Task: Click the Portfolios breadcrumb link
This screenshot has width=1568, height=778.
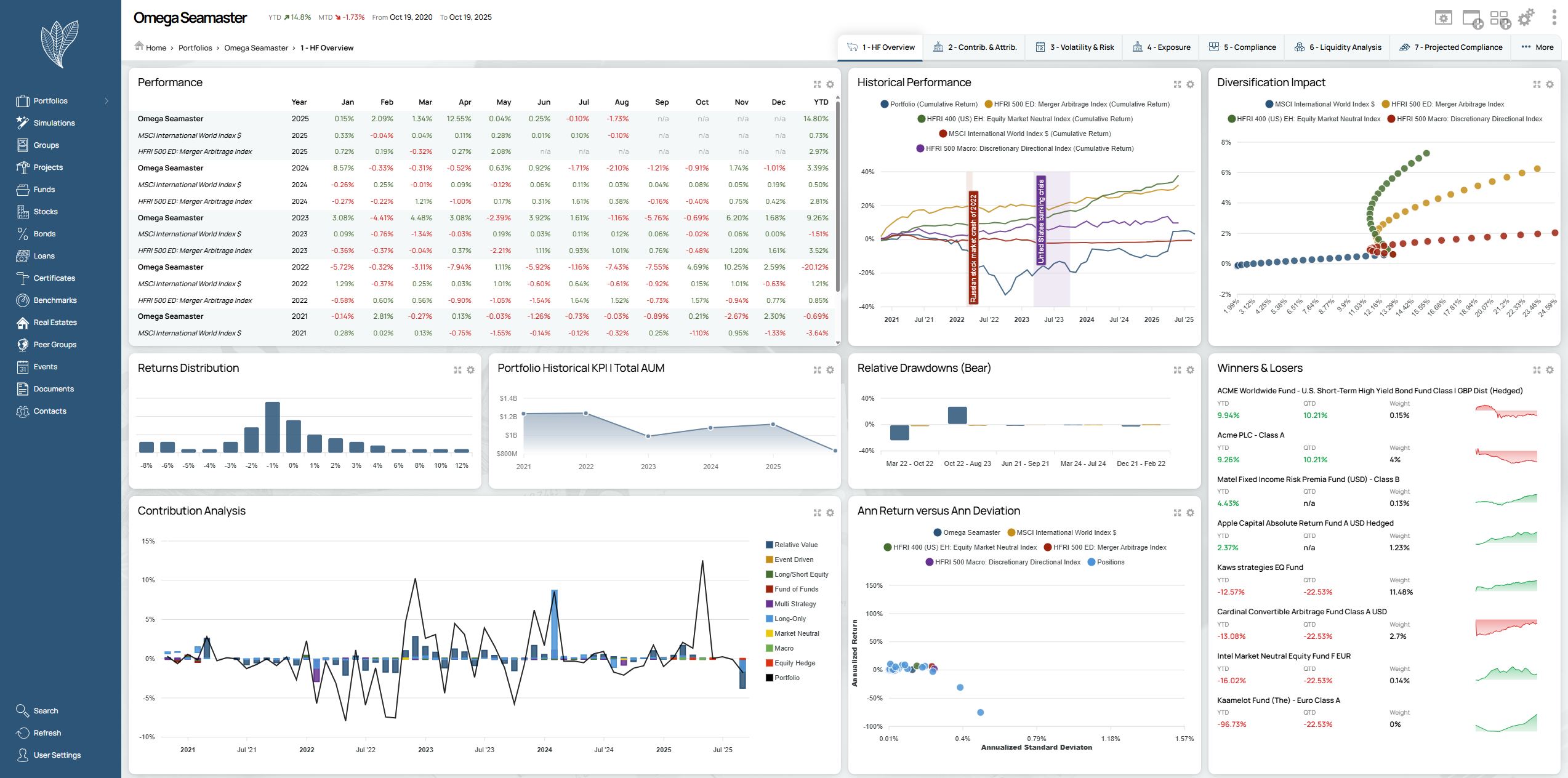Action: [195, 48]
